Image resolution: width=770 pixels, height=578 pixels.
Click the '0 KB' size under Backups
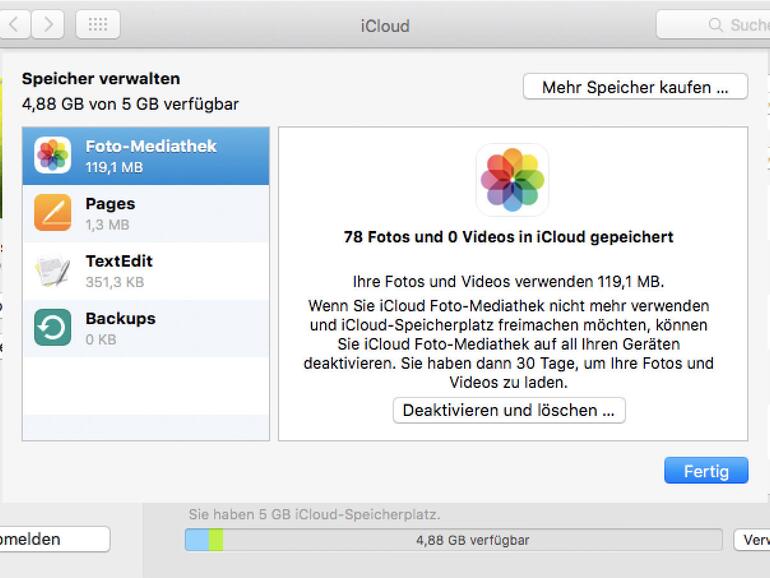[101, 340]
